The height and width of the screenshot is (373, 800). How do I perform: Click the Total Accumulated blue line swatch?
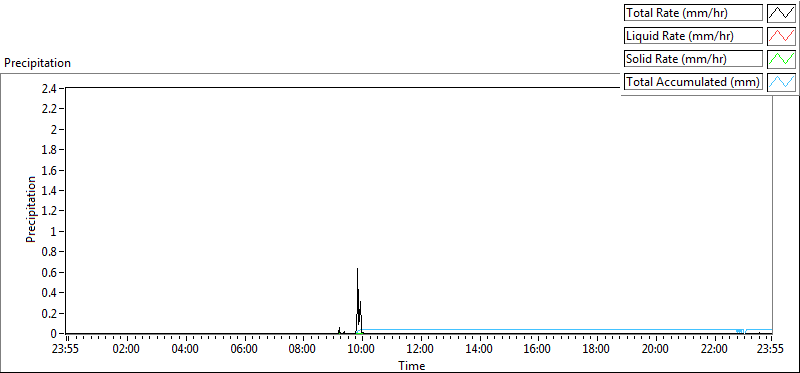pos(781,82)
